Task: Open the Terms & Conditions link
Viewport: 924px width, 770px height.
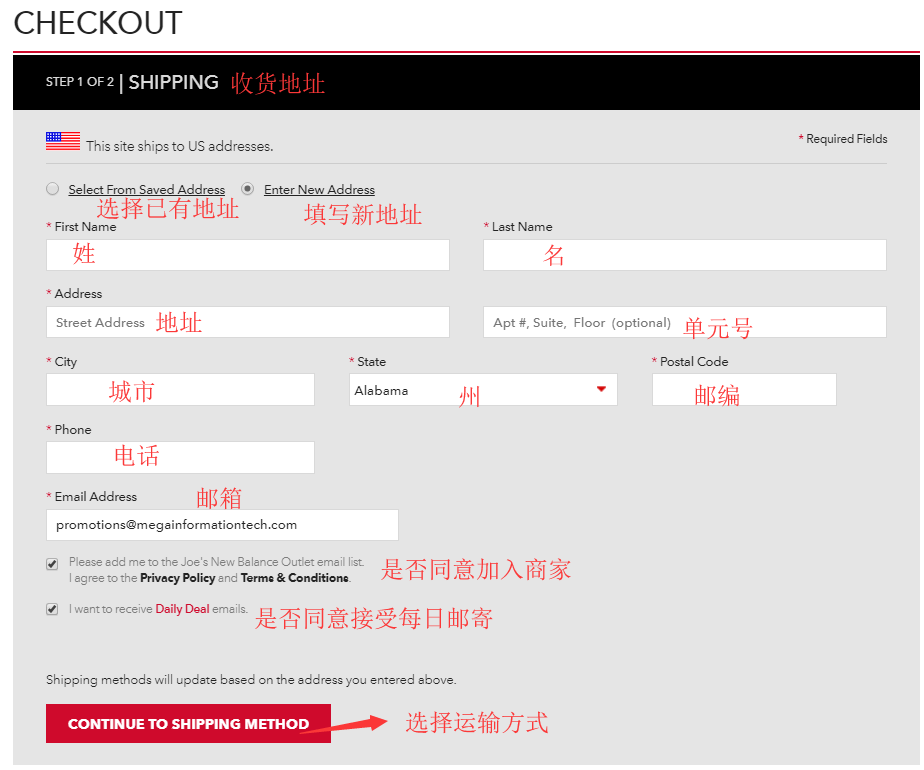Action: pyautogui.click(x=294, y=578)
